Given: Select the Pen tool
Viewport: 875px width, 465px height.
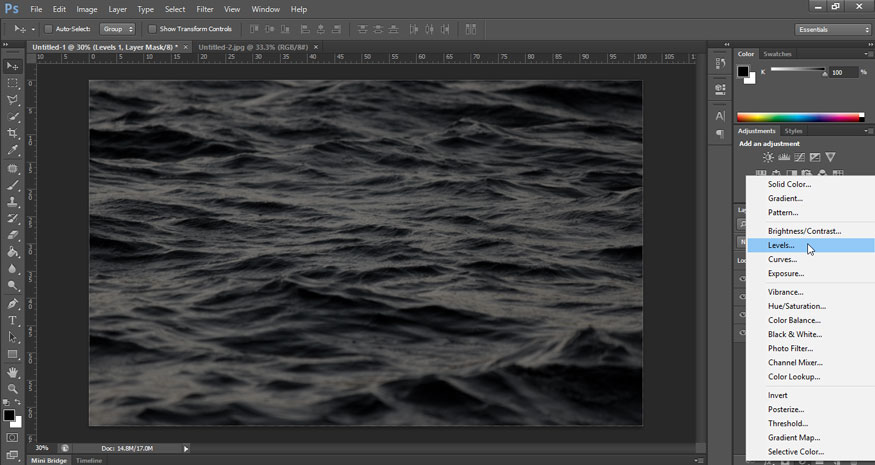Looking at the screenshot, I should 12,304.
